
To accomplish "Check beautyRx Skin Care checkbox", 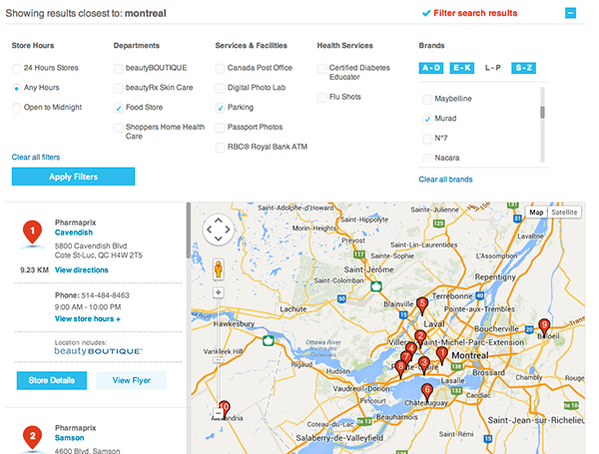I will coord(118,88).
